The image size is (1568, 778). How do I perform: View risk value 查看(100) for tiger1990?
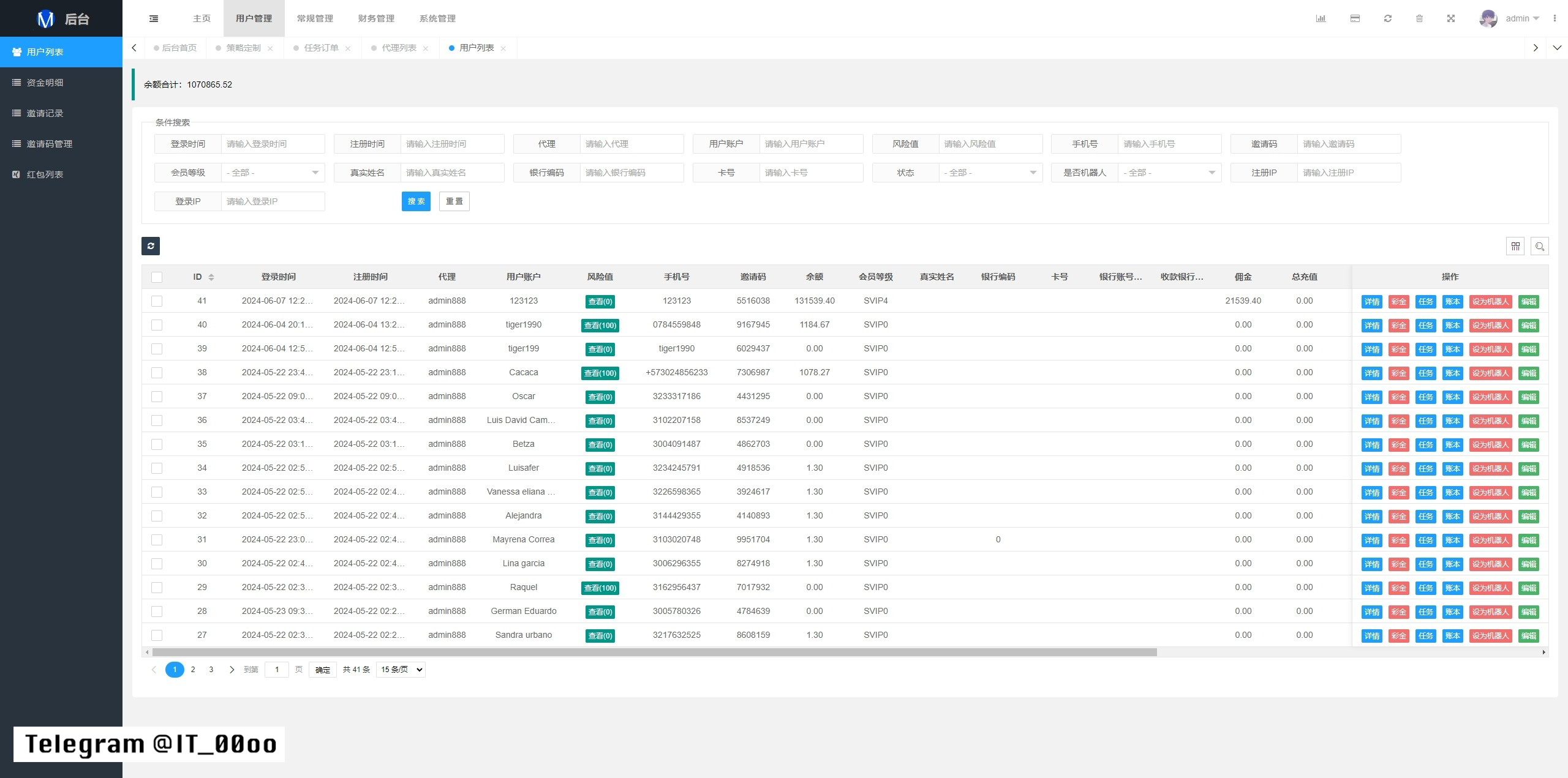[x=600, y=326]
